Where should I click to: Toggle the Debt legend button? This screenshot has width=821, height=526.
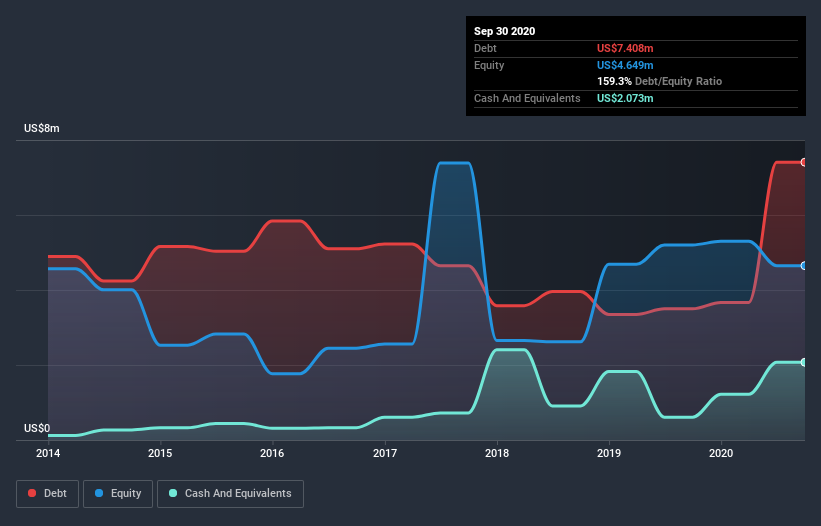point(47,494)
